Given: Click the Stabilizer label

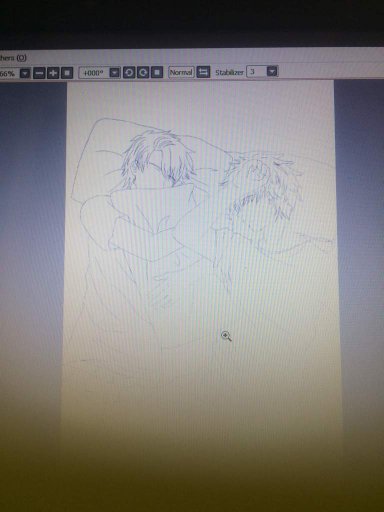Looking at the screenshot, I should pyautogui.click(x=229, y=72).
